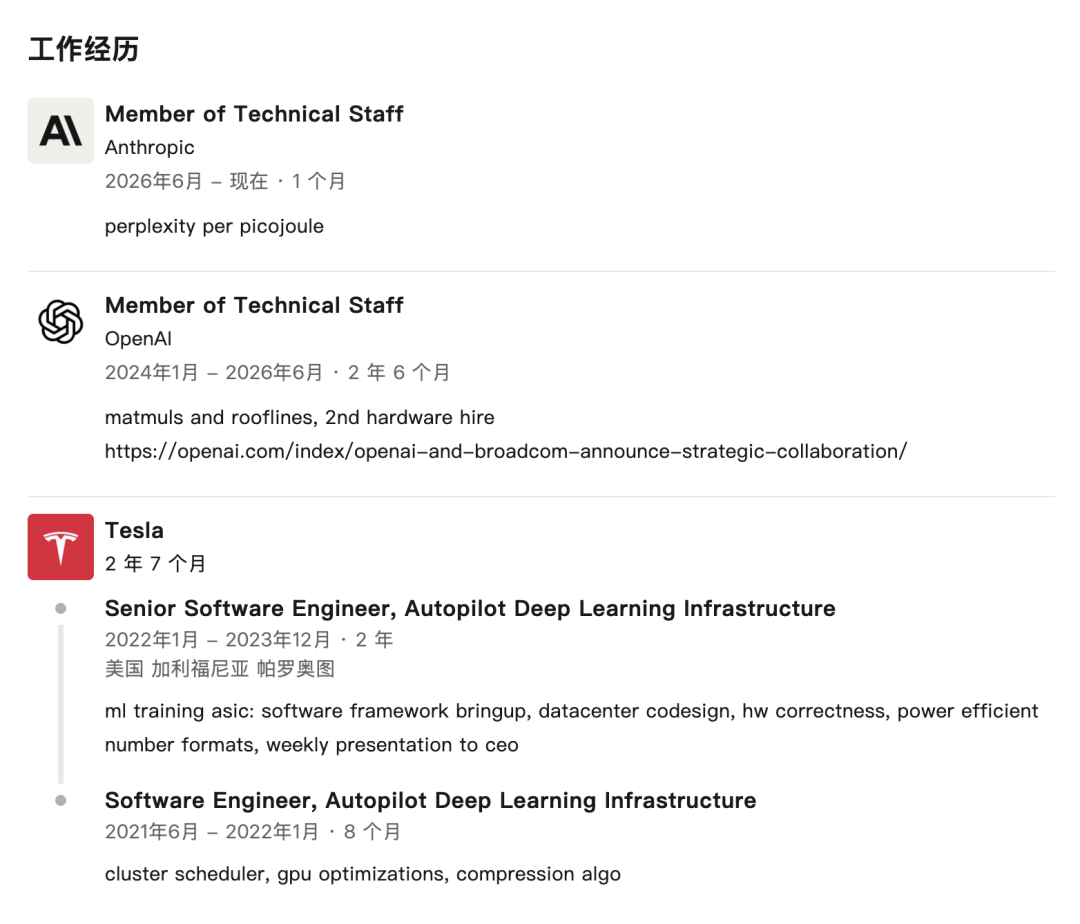Viewport: 1080px width, 924px height.
Task: Follow the openai.com Broadcom collaboration URL
Action: click(x=506, y=451)
